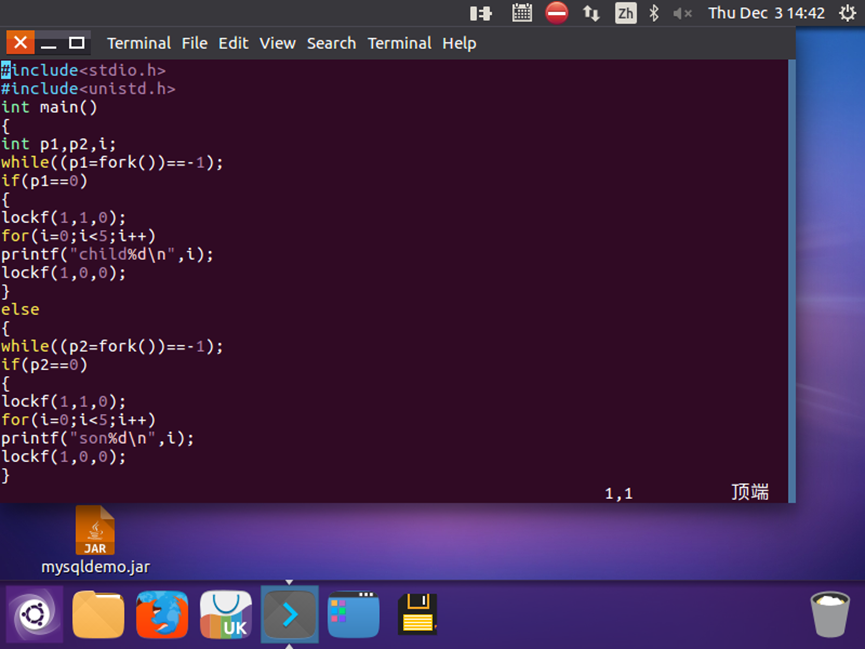Click the #include<stdio.h> line
The height and width of the screenshot is (649, 865).
coord(83,70)
